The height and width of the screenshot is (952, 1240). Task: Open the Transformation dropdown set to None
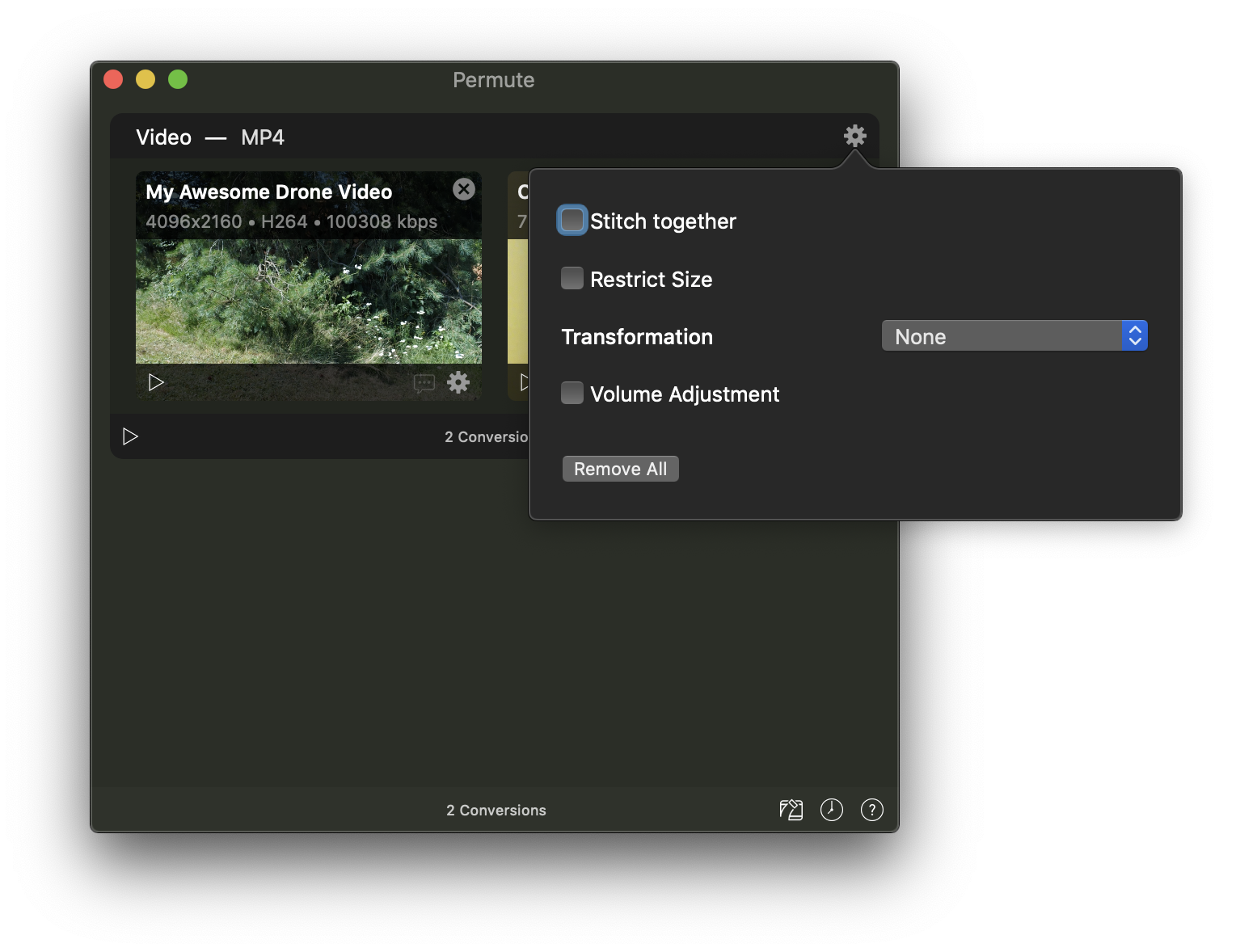1014,336
